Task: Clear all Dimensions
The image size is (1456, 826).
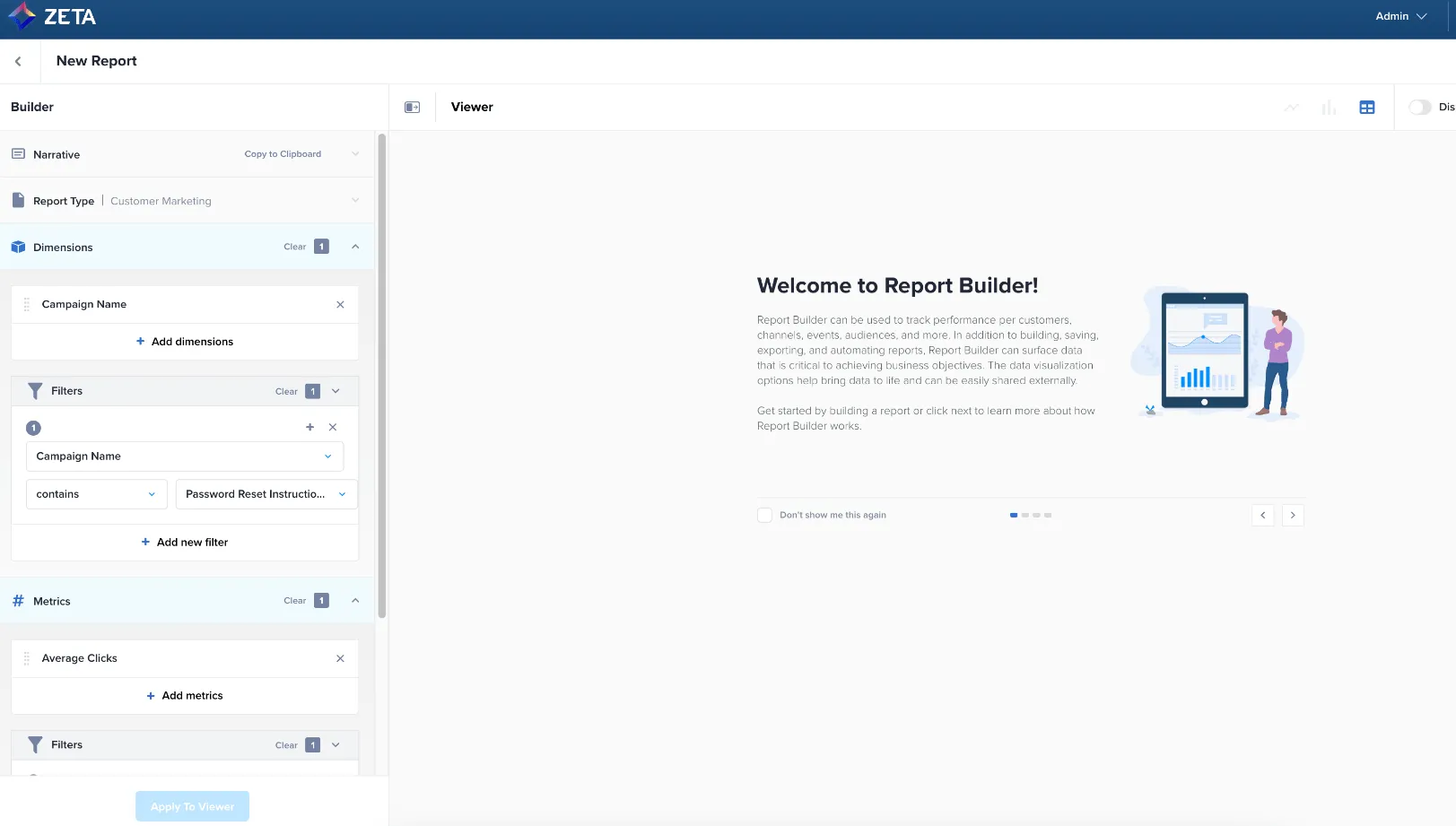Action: tap(294, 247)
